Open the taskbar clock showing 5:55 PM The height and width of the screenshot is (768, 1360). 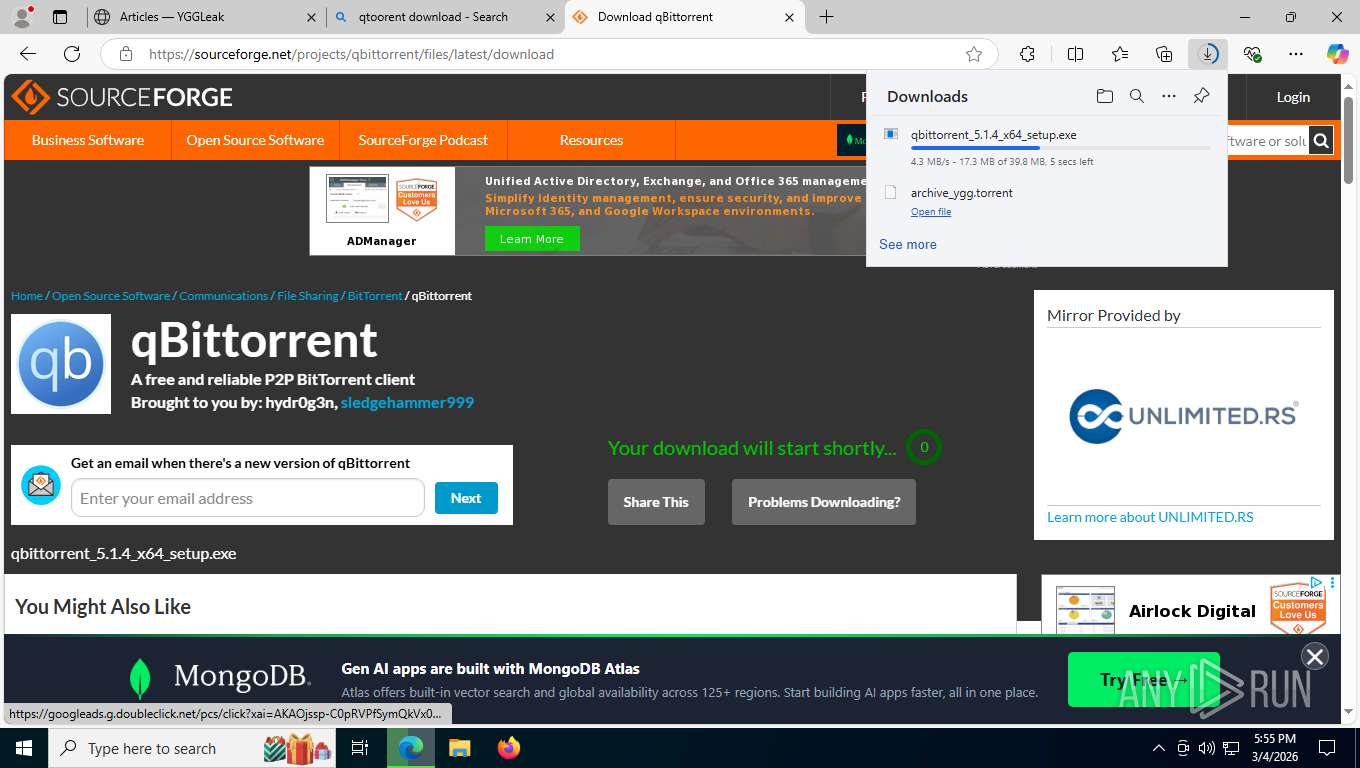1275,748
